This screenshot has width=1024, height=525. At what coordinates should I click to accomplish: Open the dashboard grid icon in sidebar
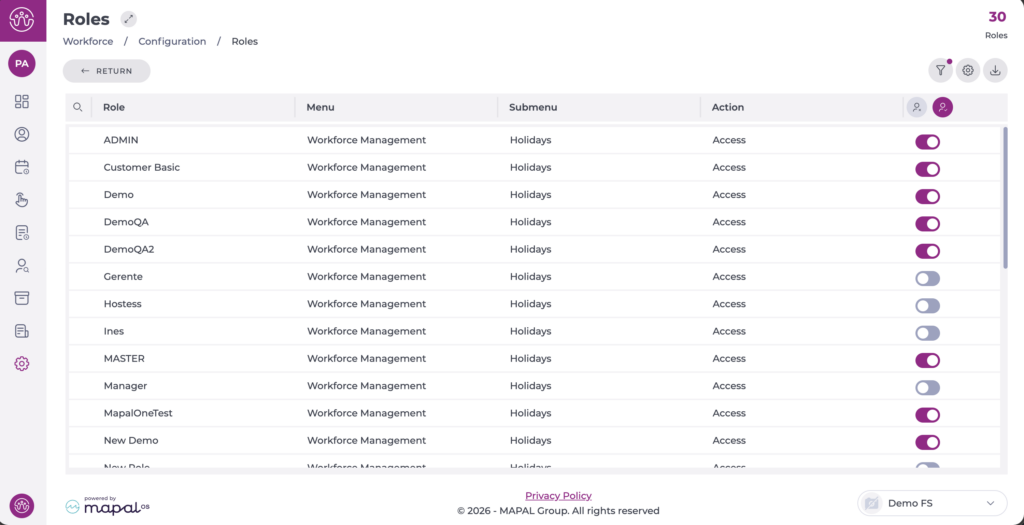22,102
